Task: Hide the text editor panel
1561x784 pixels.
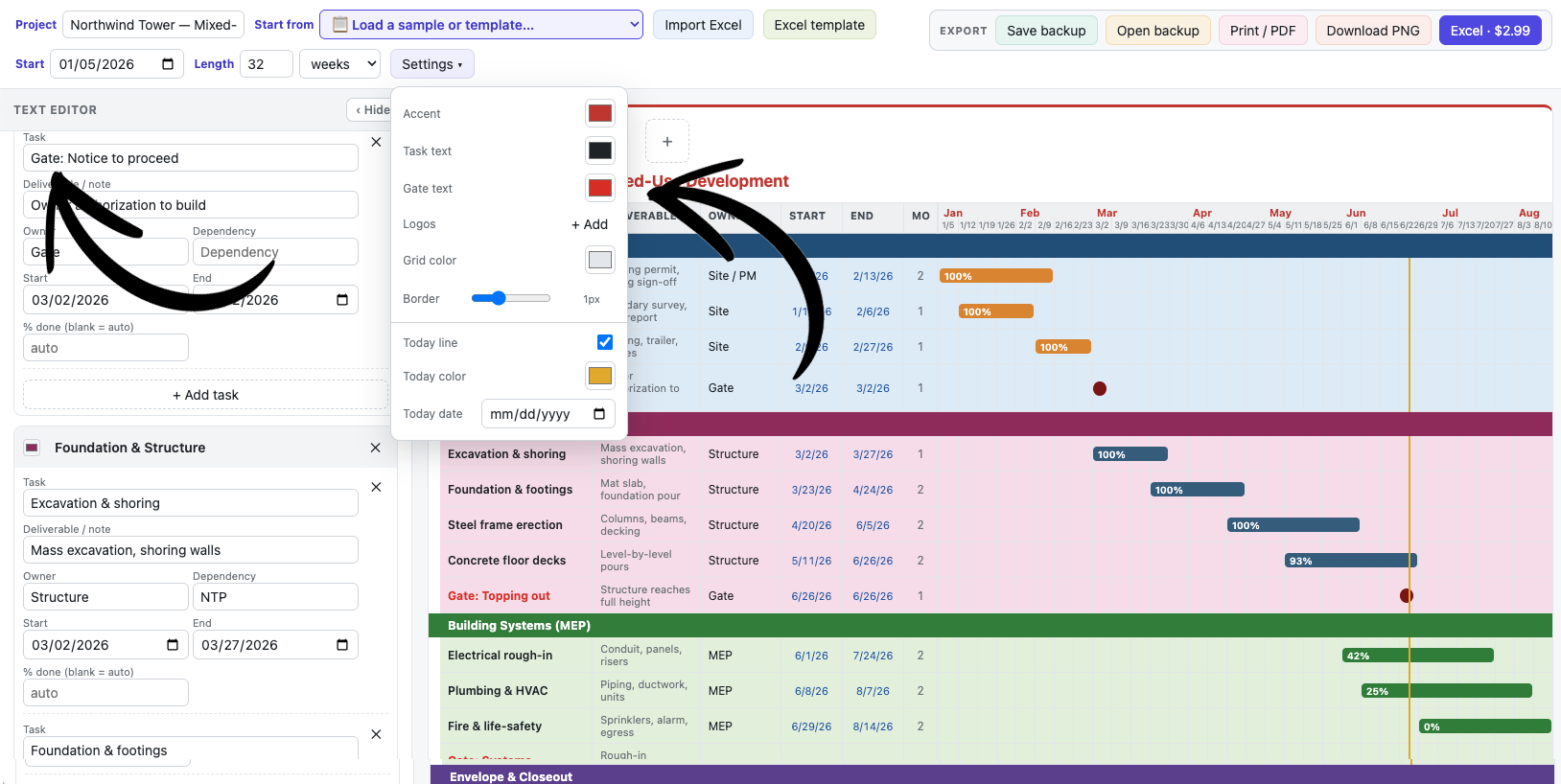Action: pyautogui.click(x=372, y=110)
